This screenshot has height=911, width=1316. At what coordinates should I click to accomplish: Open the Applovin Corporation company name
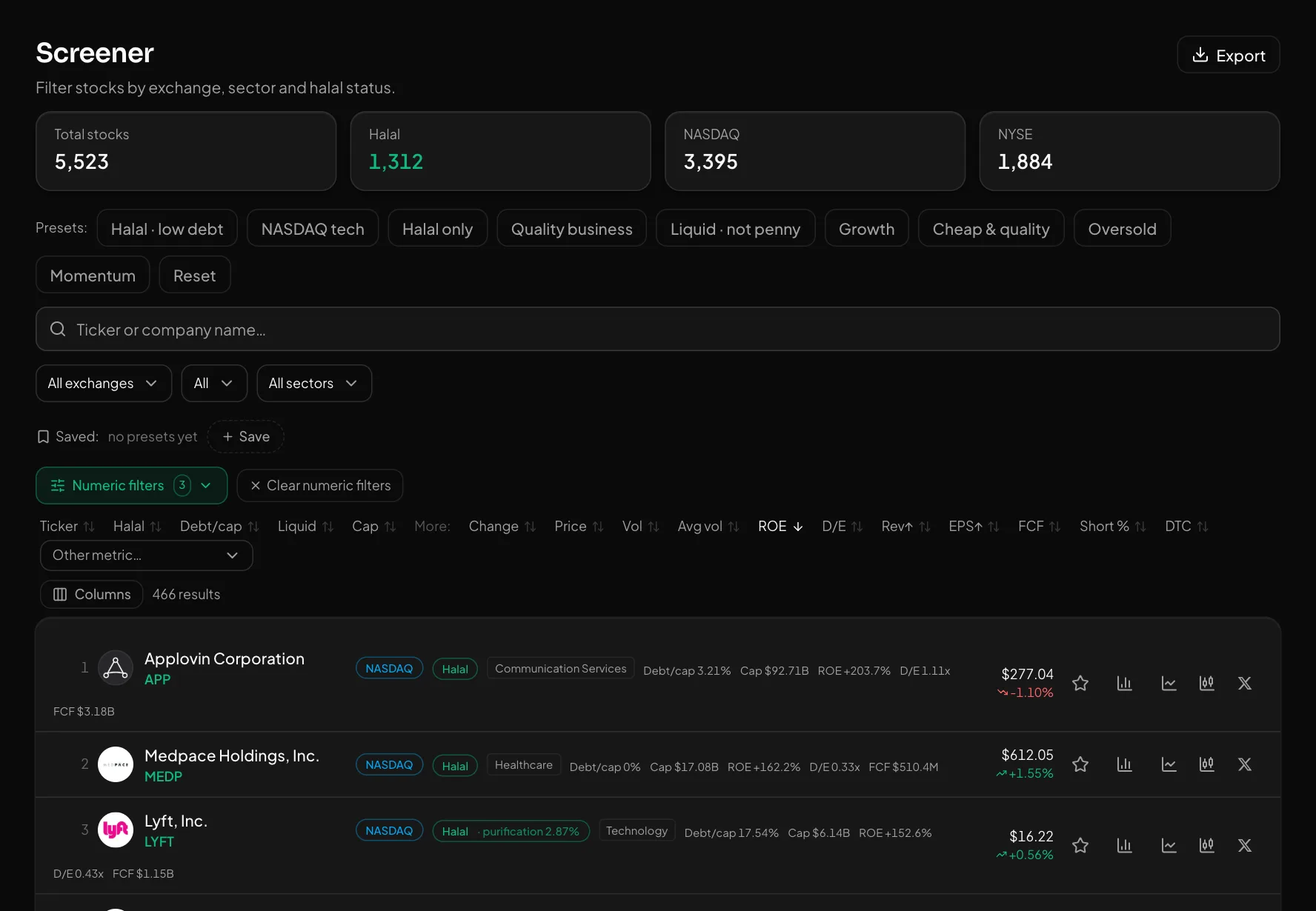(225, 658)
